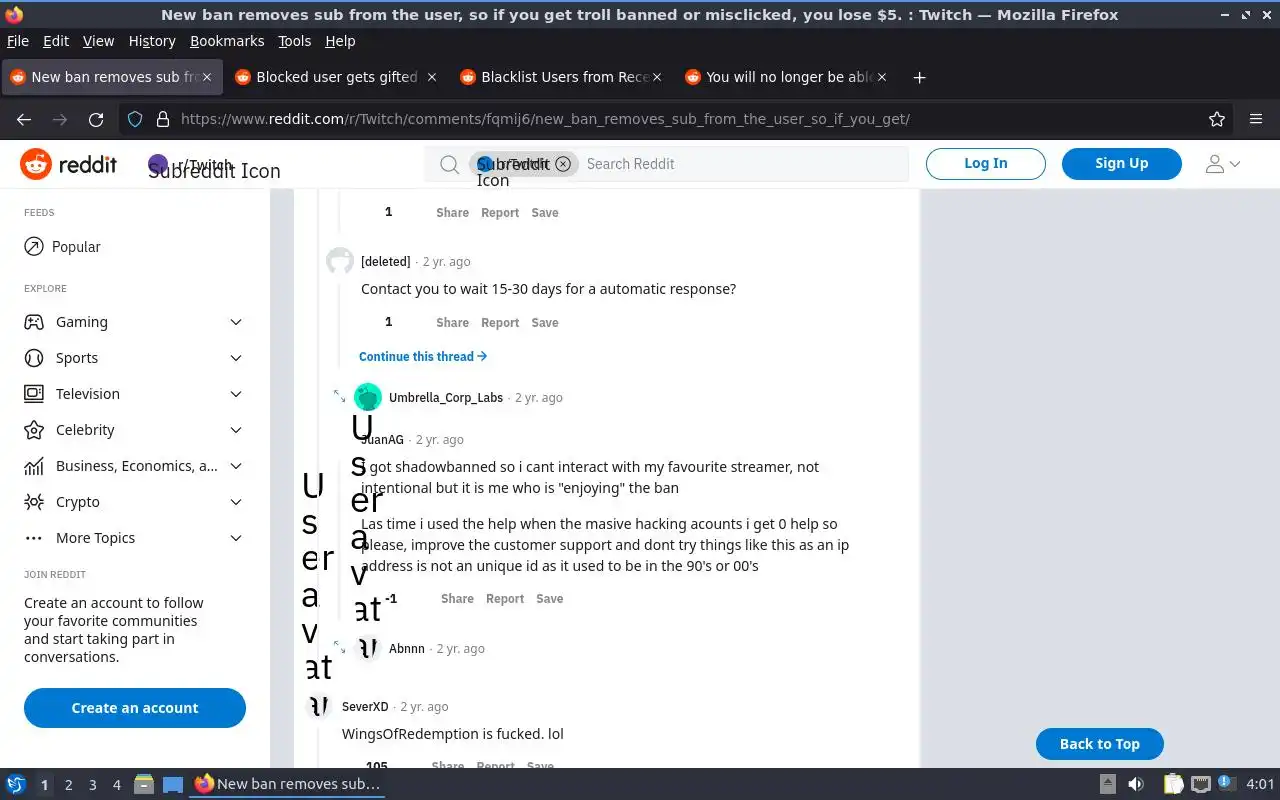The image size is (1280, 800).
Task: Expand the Gaming topics section
Action: coord(134,322)
